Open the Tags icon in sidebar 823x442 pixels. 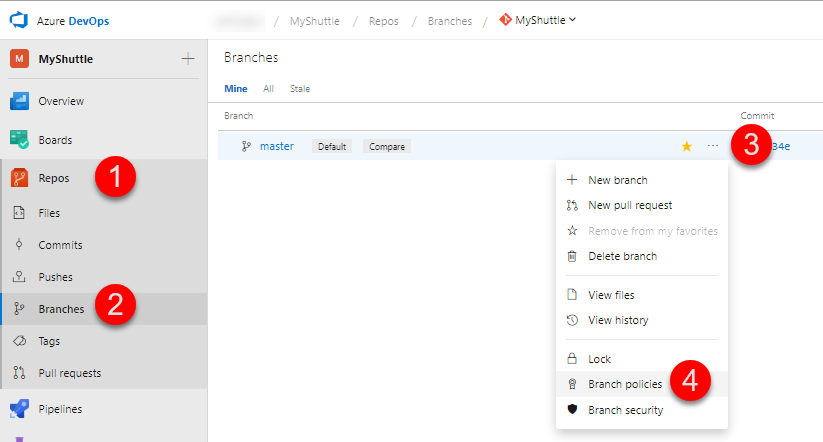pyautogui.click(x=19, y=341)
